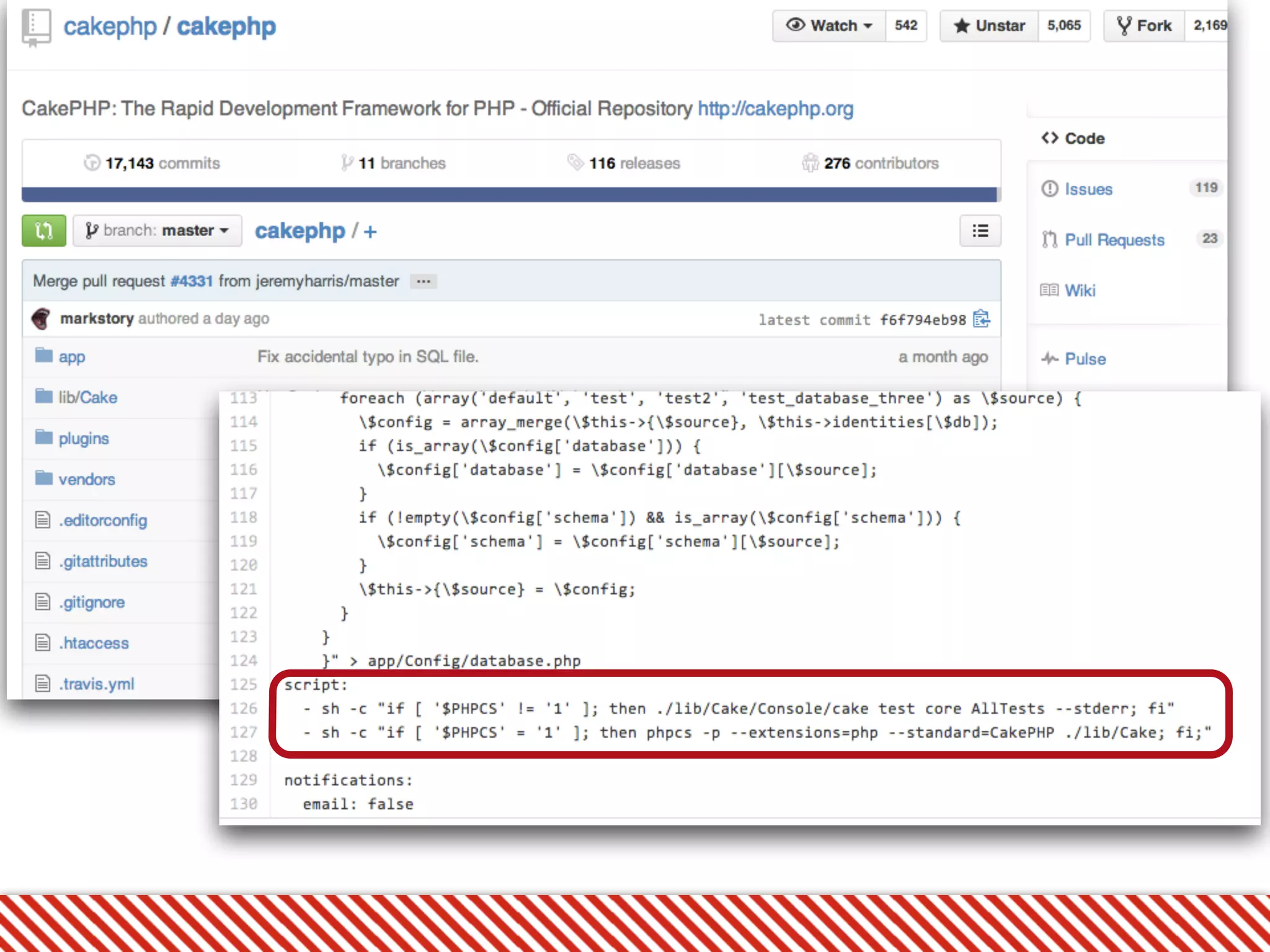Click the plus icon to create new file
The image size is (1270, 952).
pyautogui.click(x=370, y=232)
